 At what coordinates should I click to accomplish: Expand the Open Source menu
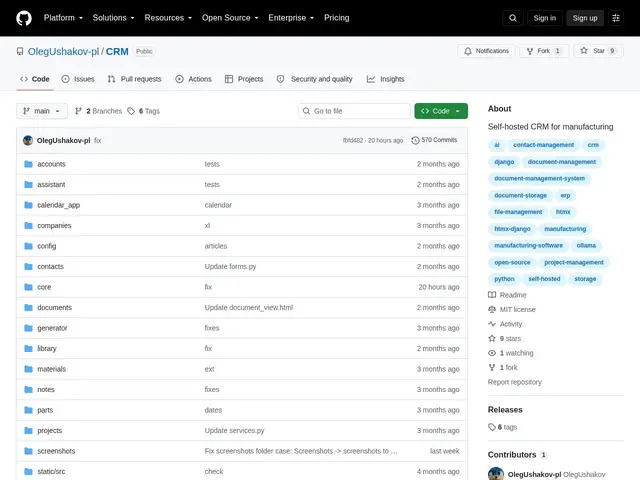pyautogui.click(x=230, y=18)
